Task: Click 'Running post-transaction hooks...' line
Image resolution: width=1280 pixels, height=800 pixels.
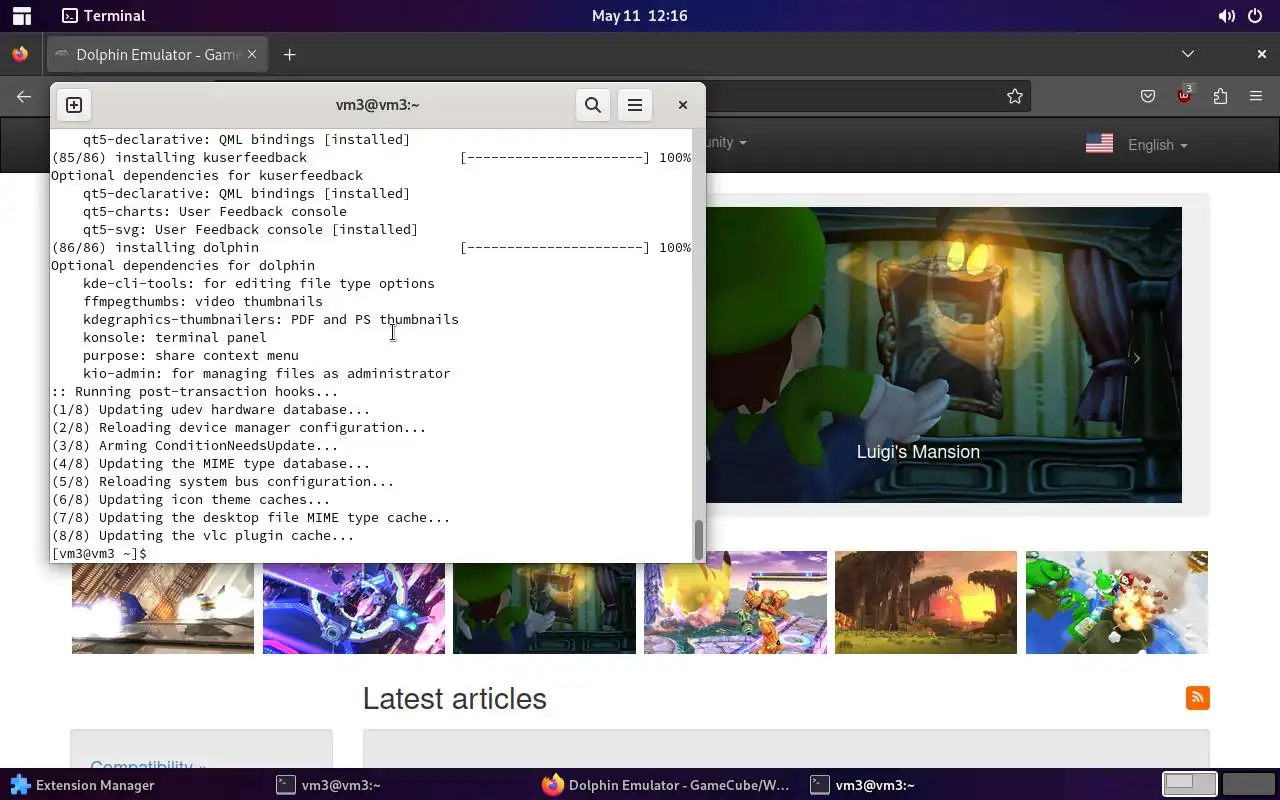Action: [195, 391]
